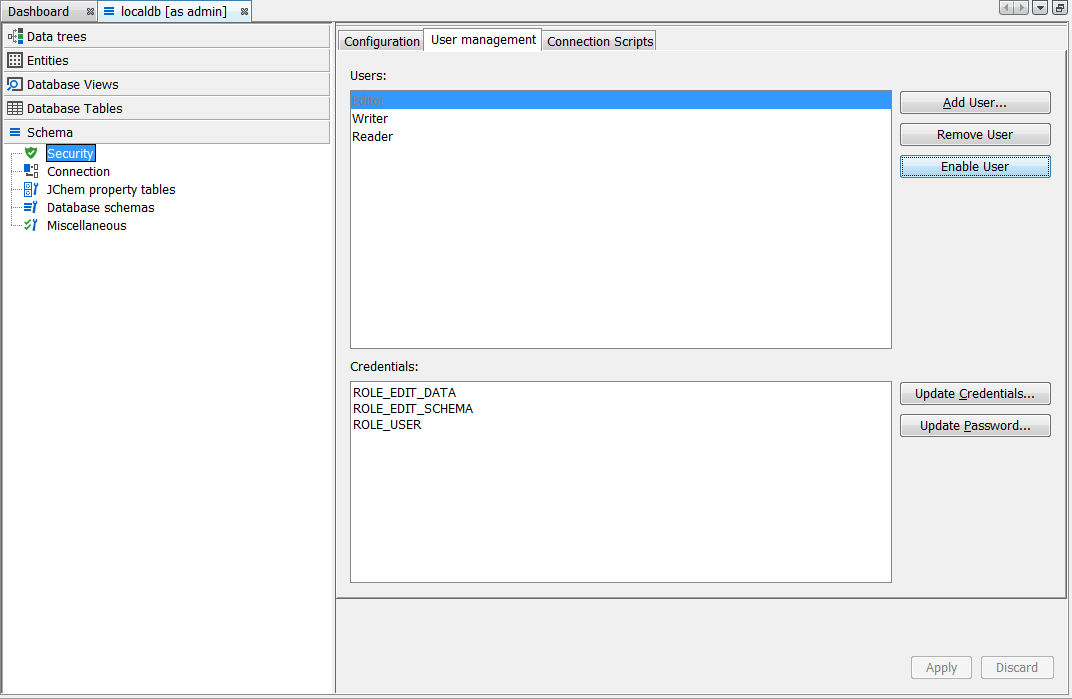Click the Database schemas wrench icon
This screenshot has height=699, width=1072.
32,207
